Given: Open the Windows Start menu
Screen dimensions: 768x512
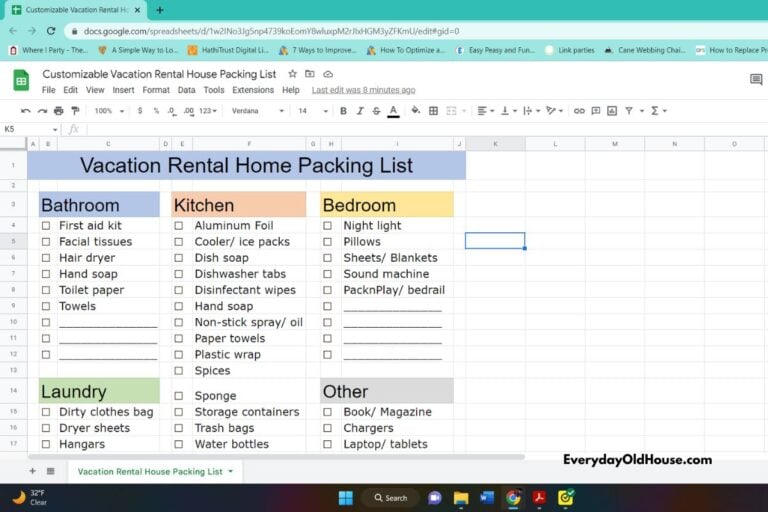Looking at the screenshot, I should tap(346, 498).
